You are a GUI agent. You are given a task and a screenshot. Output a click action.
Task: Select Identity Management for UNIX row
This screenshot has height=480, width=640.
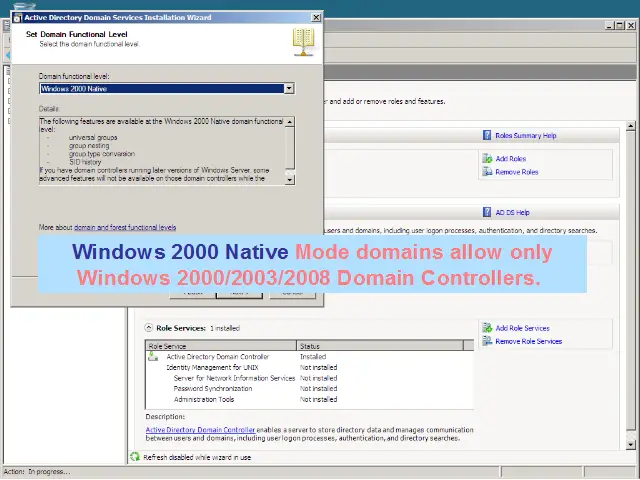(309, 367)
